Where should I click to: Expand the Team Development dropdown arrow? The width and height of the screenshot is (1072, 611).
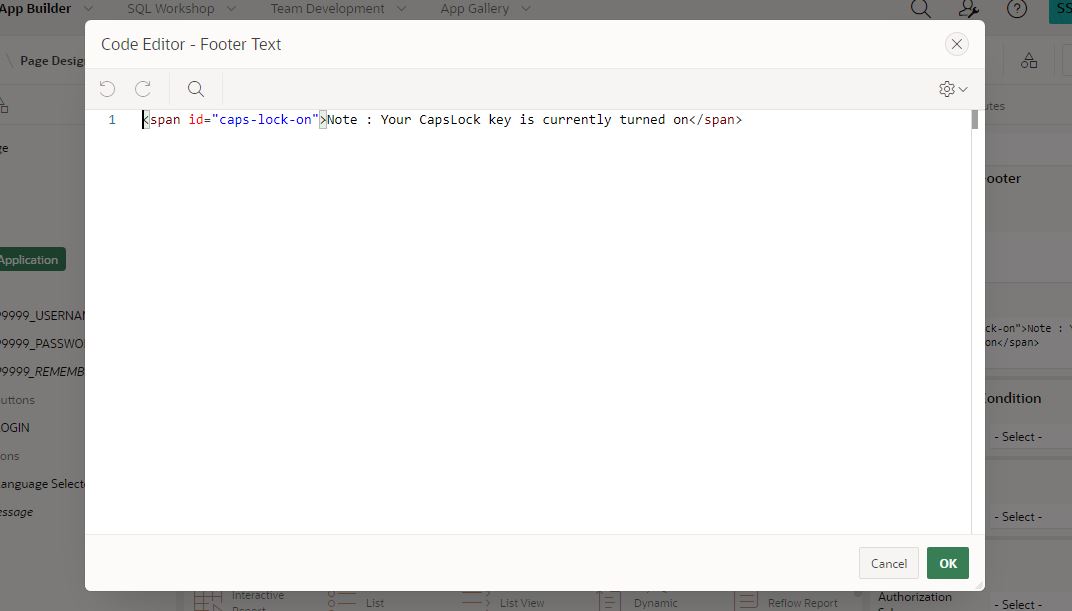pyautogui.click(x=401, y=9)
